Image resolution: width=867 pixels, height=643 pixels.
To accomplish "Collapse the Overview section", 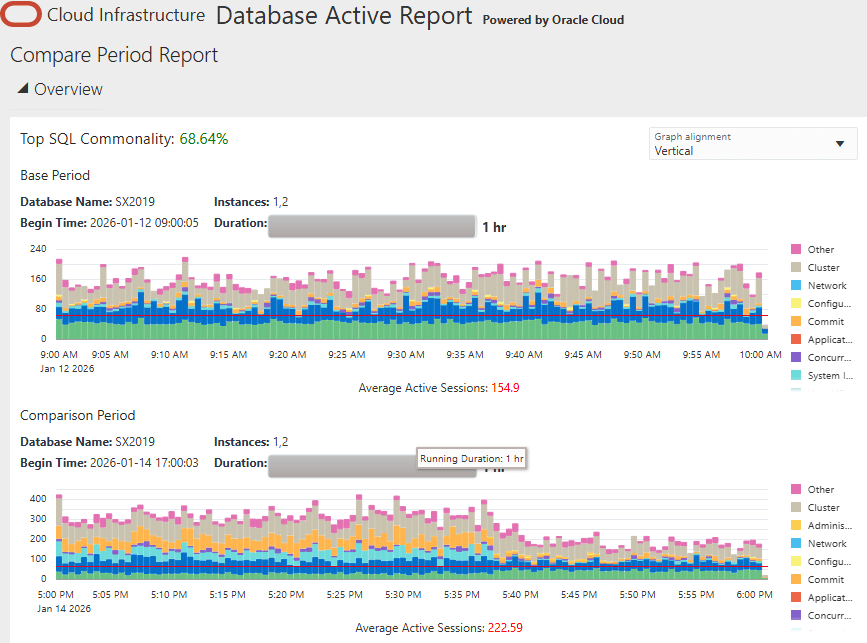I will pyautogui.click(x=22, y=88).
